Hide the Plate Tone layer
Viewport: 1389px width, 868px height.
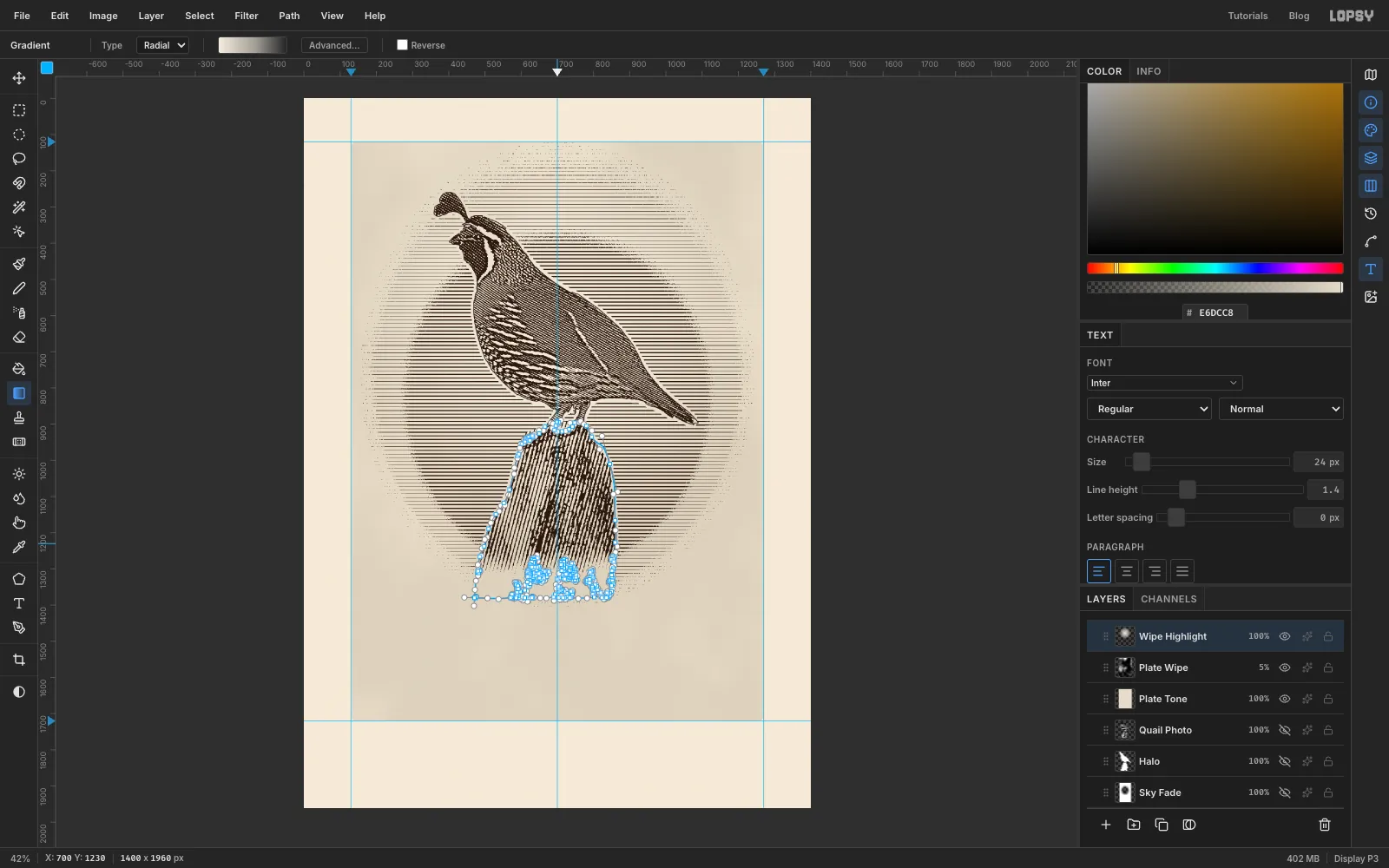(x=1285, y=699)
